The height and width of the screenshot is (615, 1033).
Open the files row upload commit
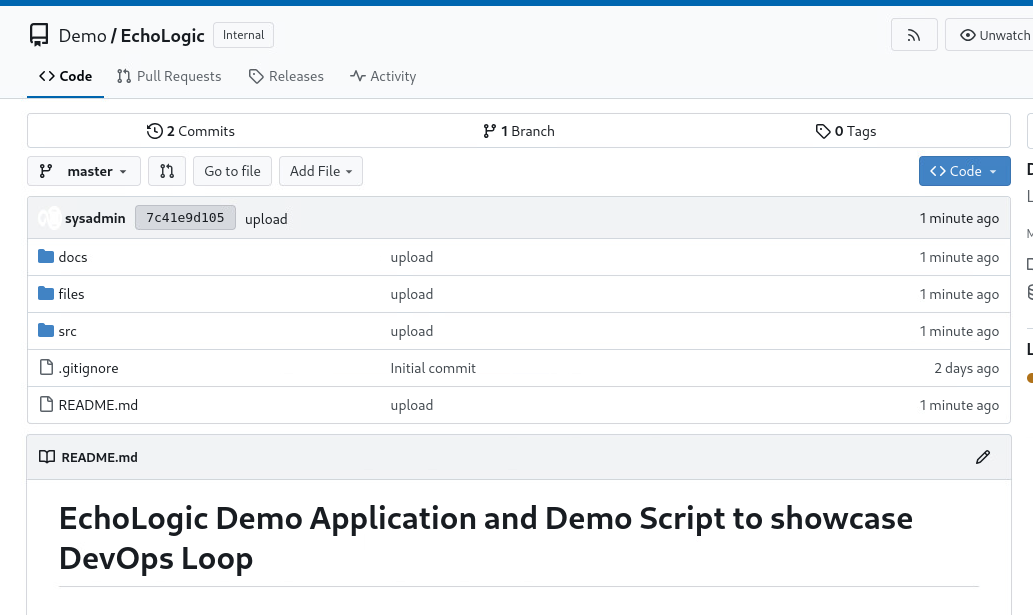pos(412,294)
